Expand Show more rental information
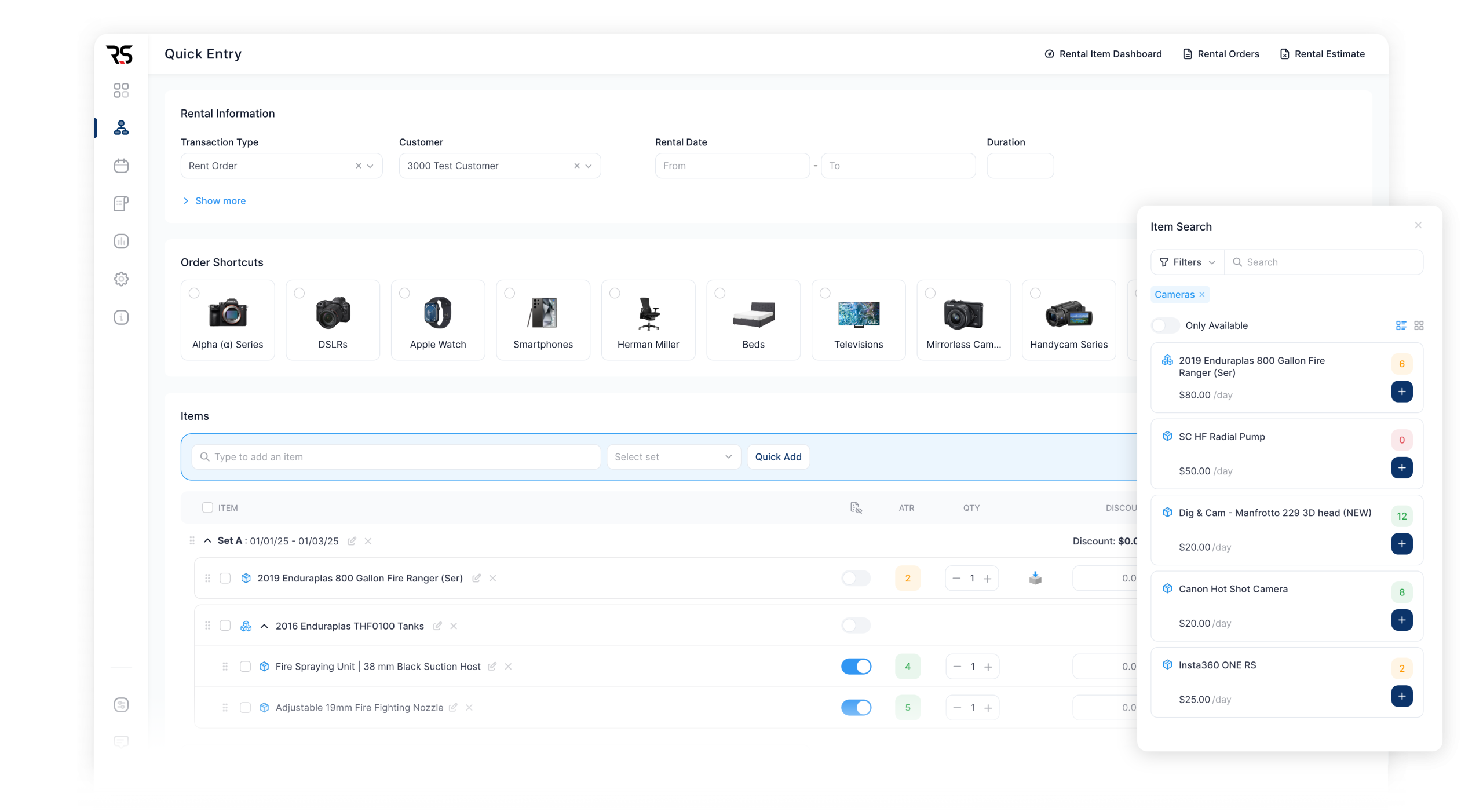Viewport: 1483px width, 812px height. pyautogui.click(x=214, y=200)
